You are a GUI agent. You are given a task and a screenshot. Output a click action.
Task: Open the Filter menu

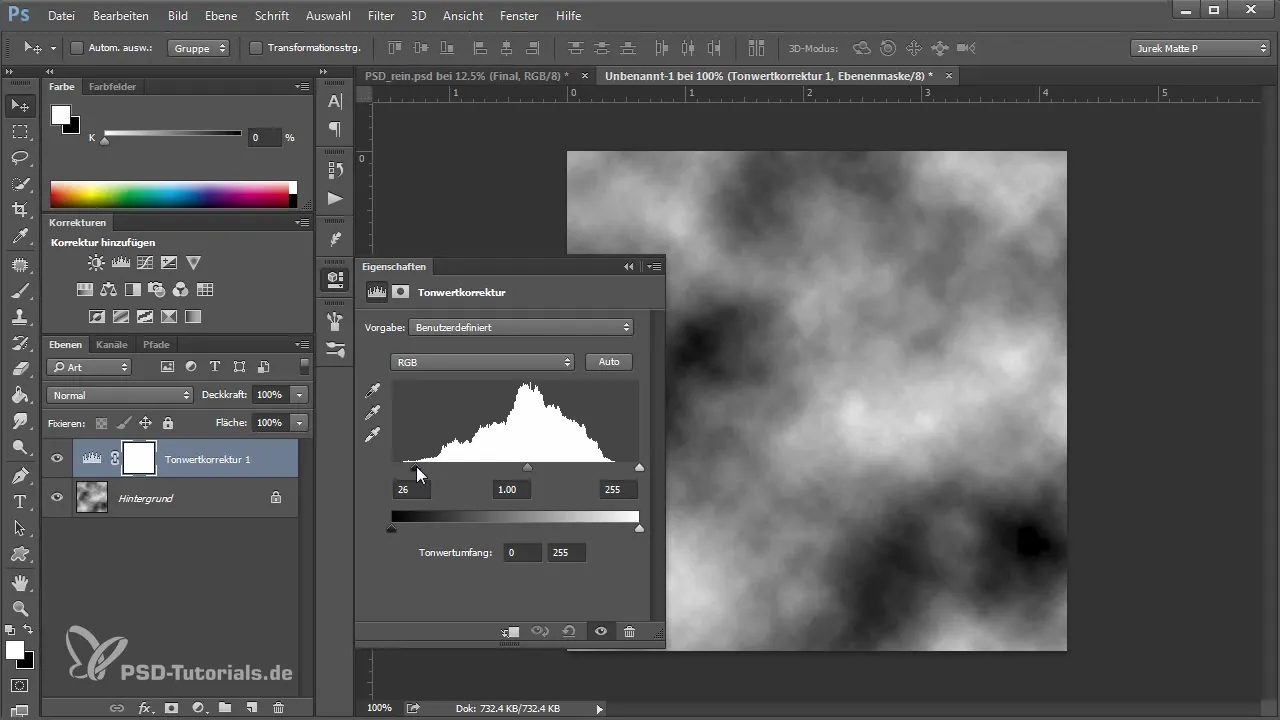[x=380, y=16]
